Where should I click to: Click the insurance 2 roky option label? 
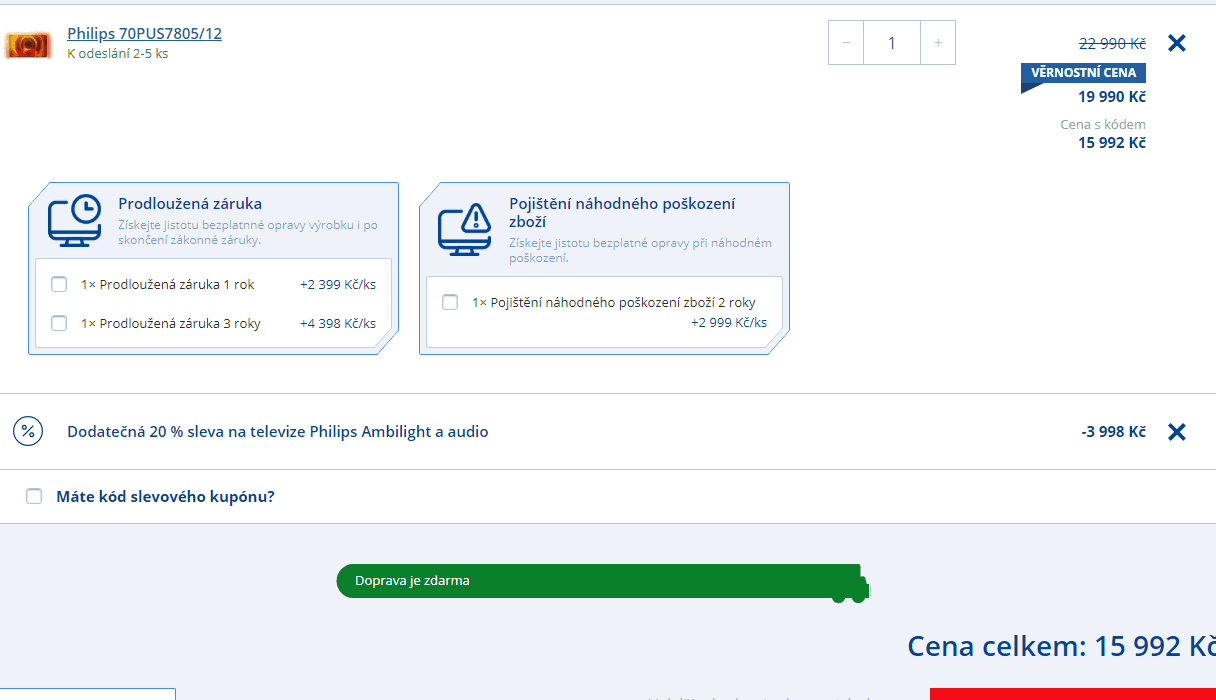(x=614, y=302)
